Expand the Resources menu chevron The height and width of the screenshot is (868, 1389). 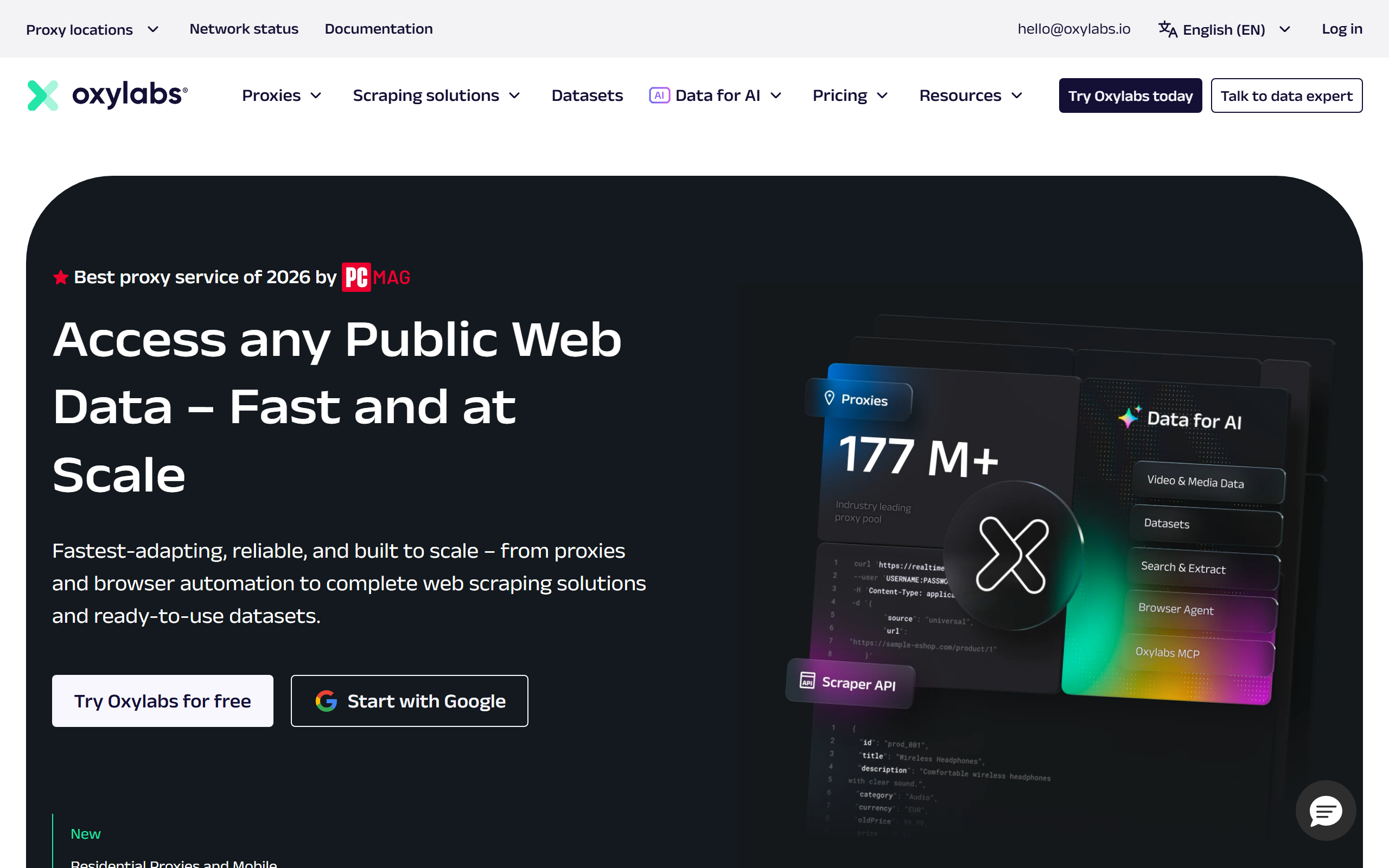pyautogui.click(x=1016, y=96)
